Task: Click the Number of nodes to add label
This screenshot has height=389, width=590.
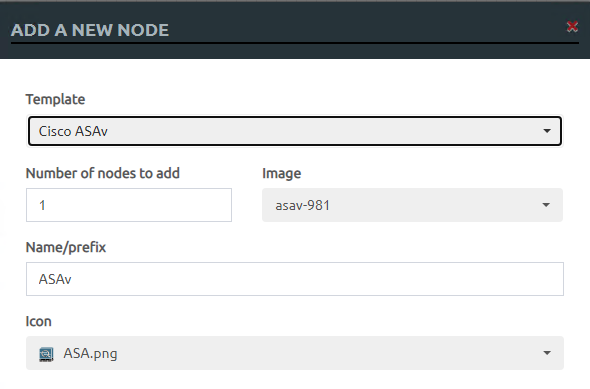Action: coord(103,173)
